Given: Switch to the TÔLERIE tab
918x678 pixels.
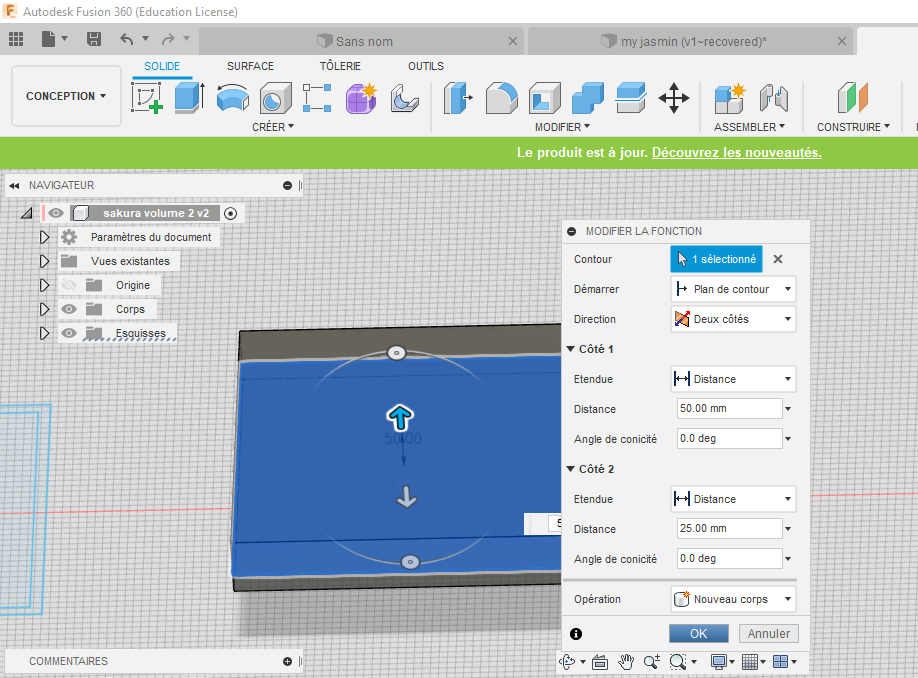Looking at the screenshot, I should pos(340,66).
